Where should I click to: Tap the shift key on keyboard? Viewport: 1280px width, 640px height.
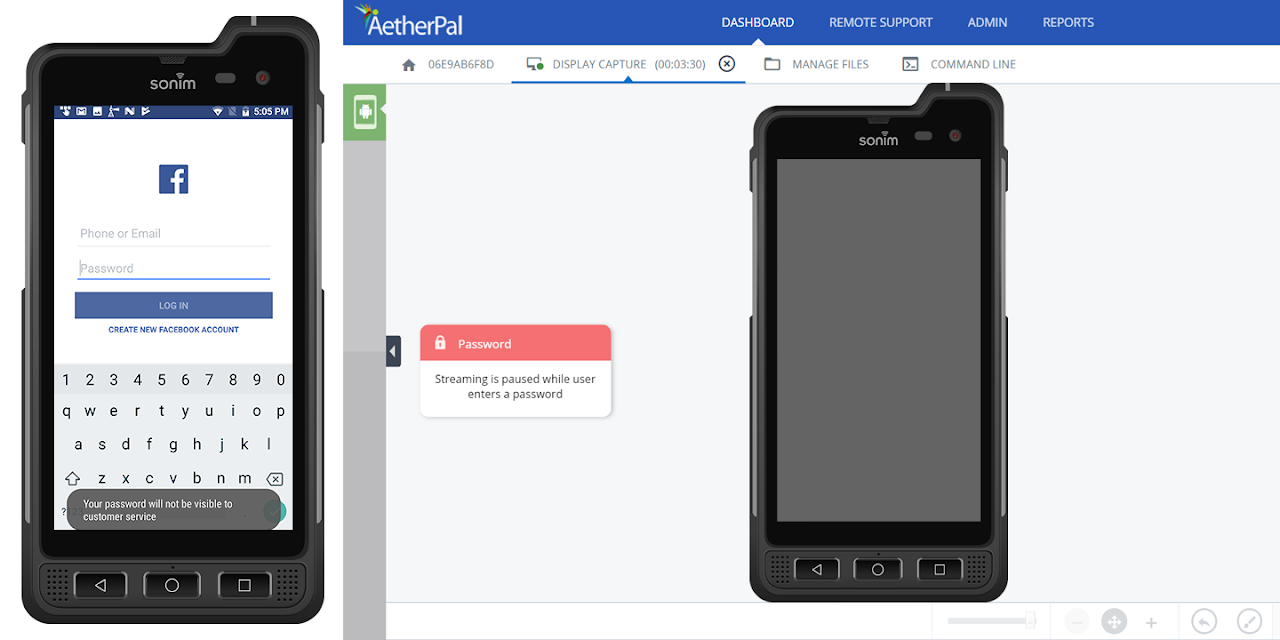coord(73,478)
